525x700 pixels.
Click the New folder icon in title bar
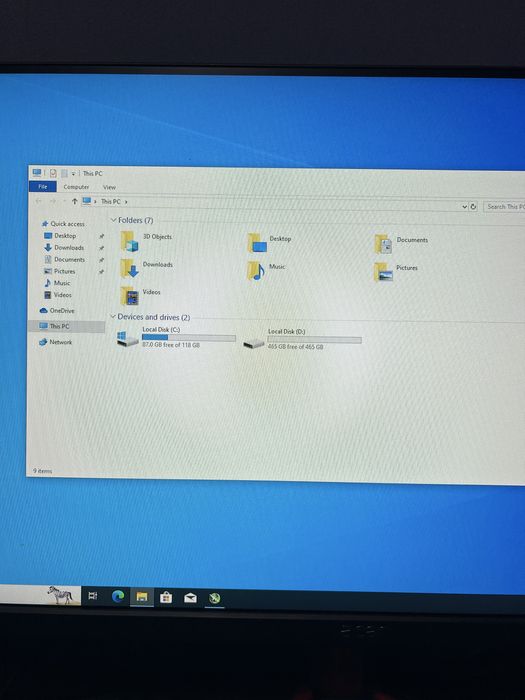[x=64, y=173]
